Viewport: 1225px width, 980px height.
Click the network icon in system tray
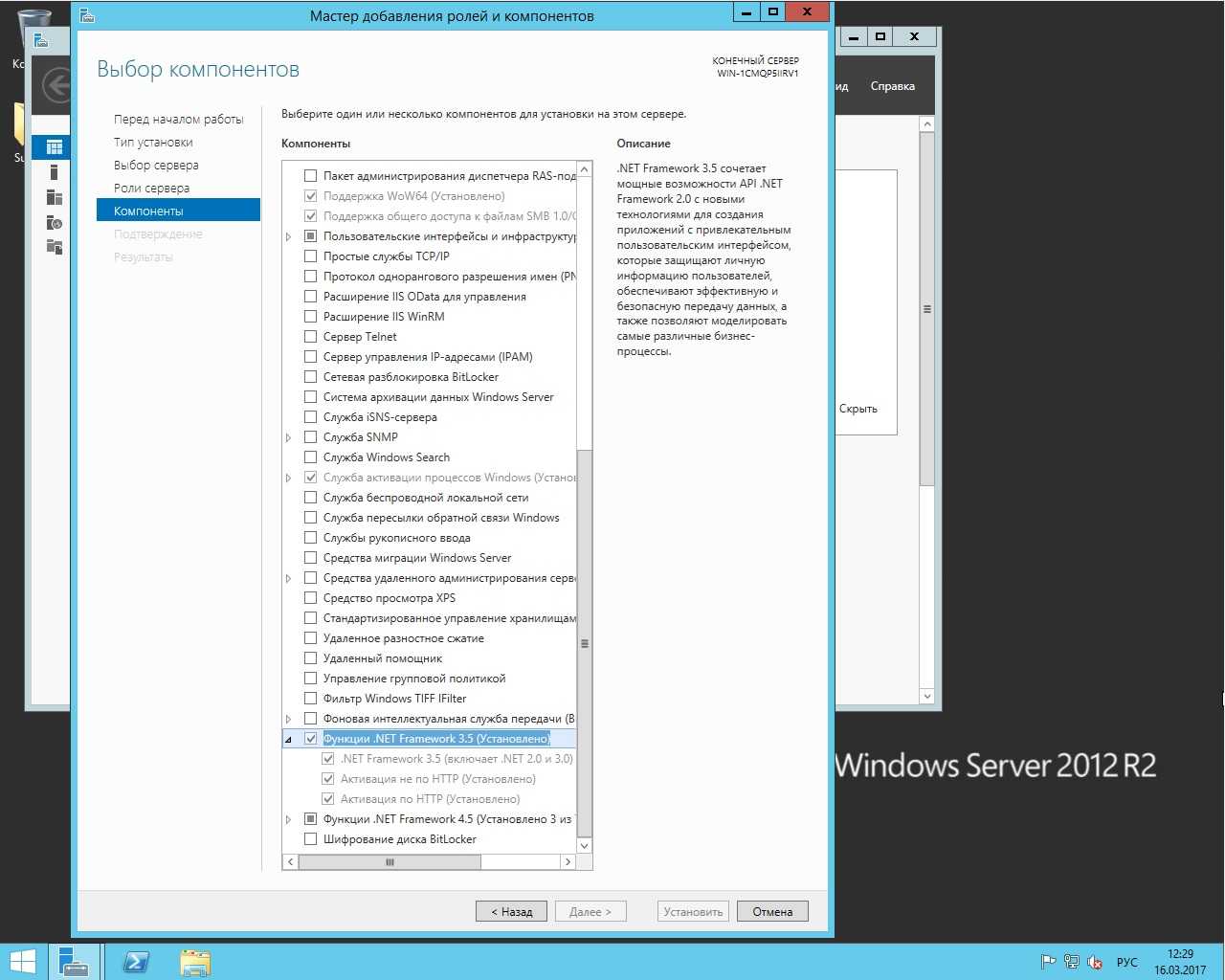(1072, 962)
